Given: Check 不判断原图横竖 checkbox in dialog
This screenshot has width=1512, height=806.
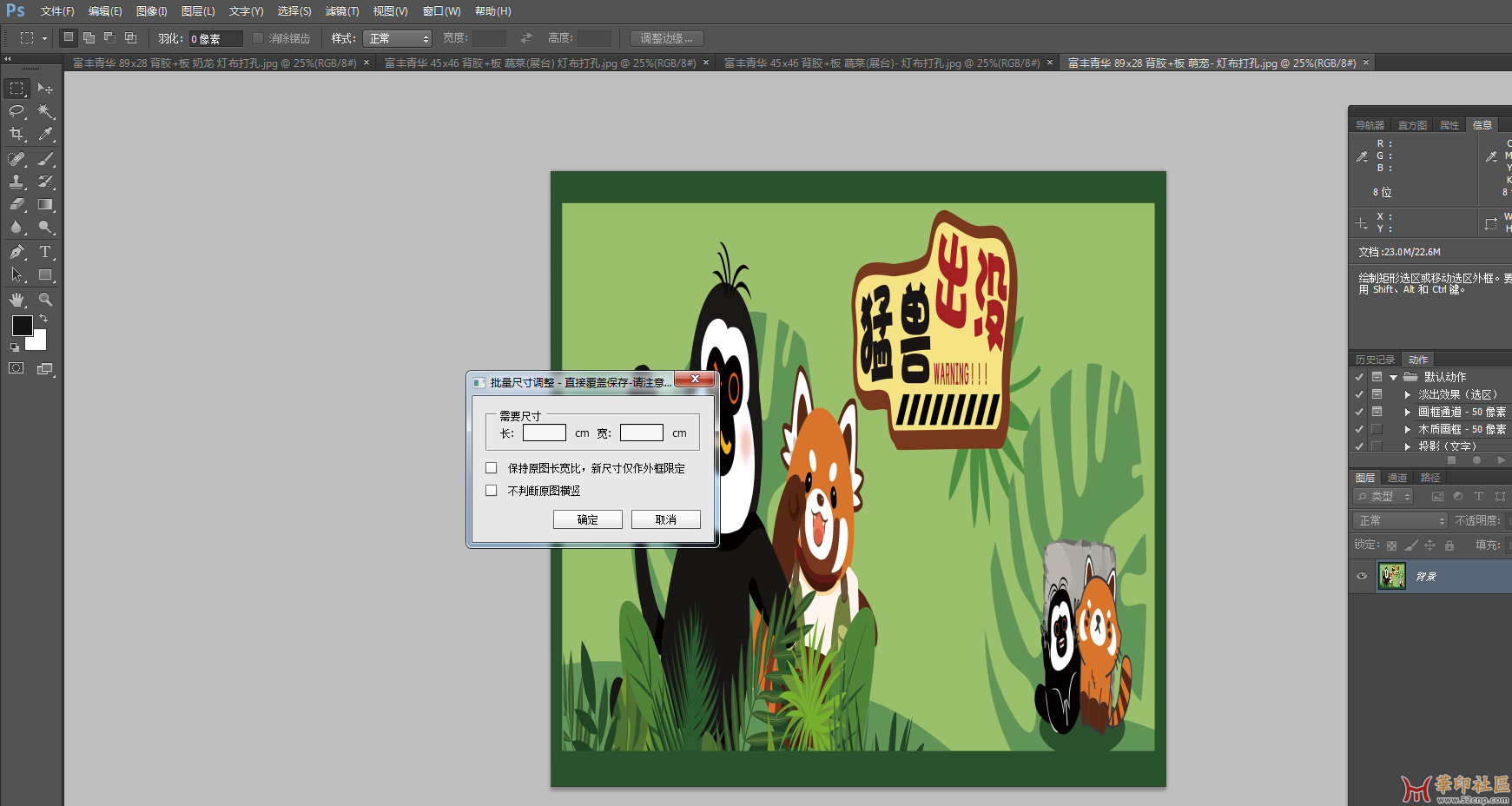Looking at the screenshot, I should 492,491.
